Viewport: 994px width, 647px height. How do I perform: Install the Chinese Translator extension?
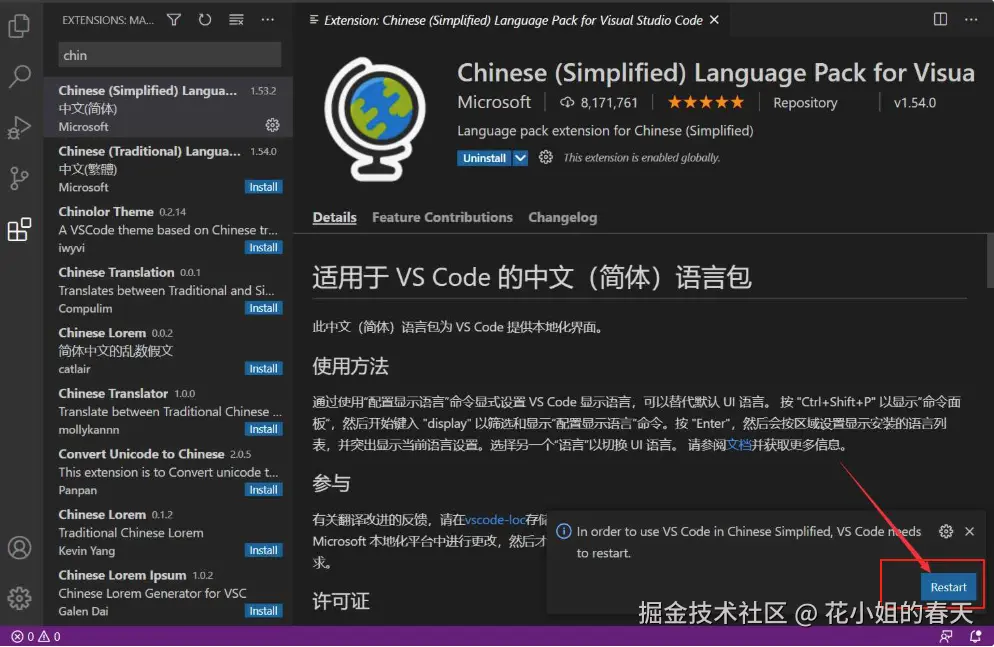click(263, 429)
